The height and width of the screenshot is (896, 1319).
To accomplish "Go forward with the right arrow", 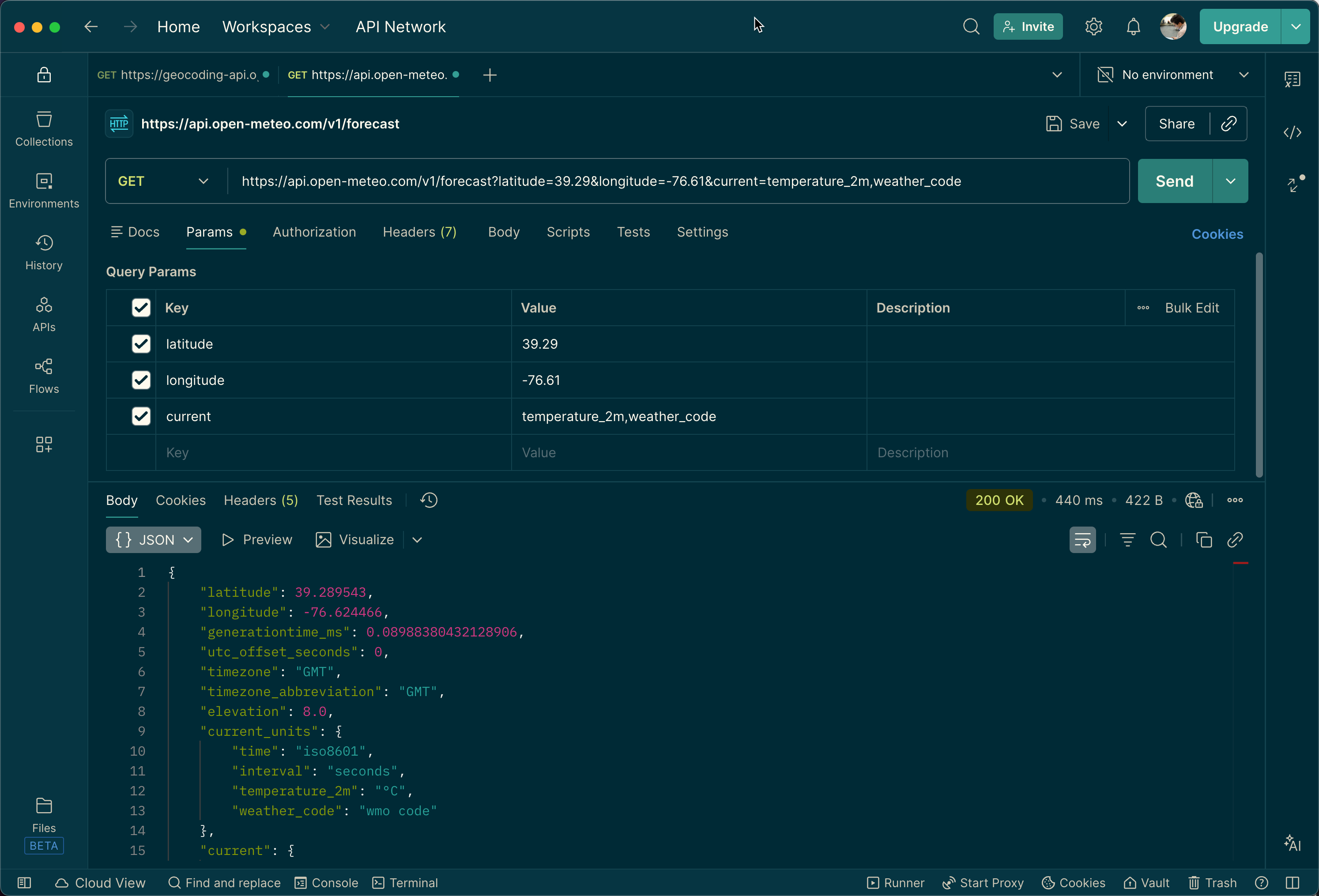I will coord(131,26).
